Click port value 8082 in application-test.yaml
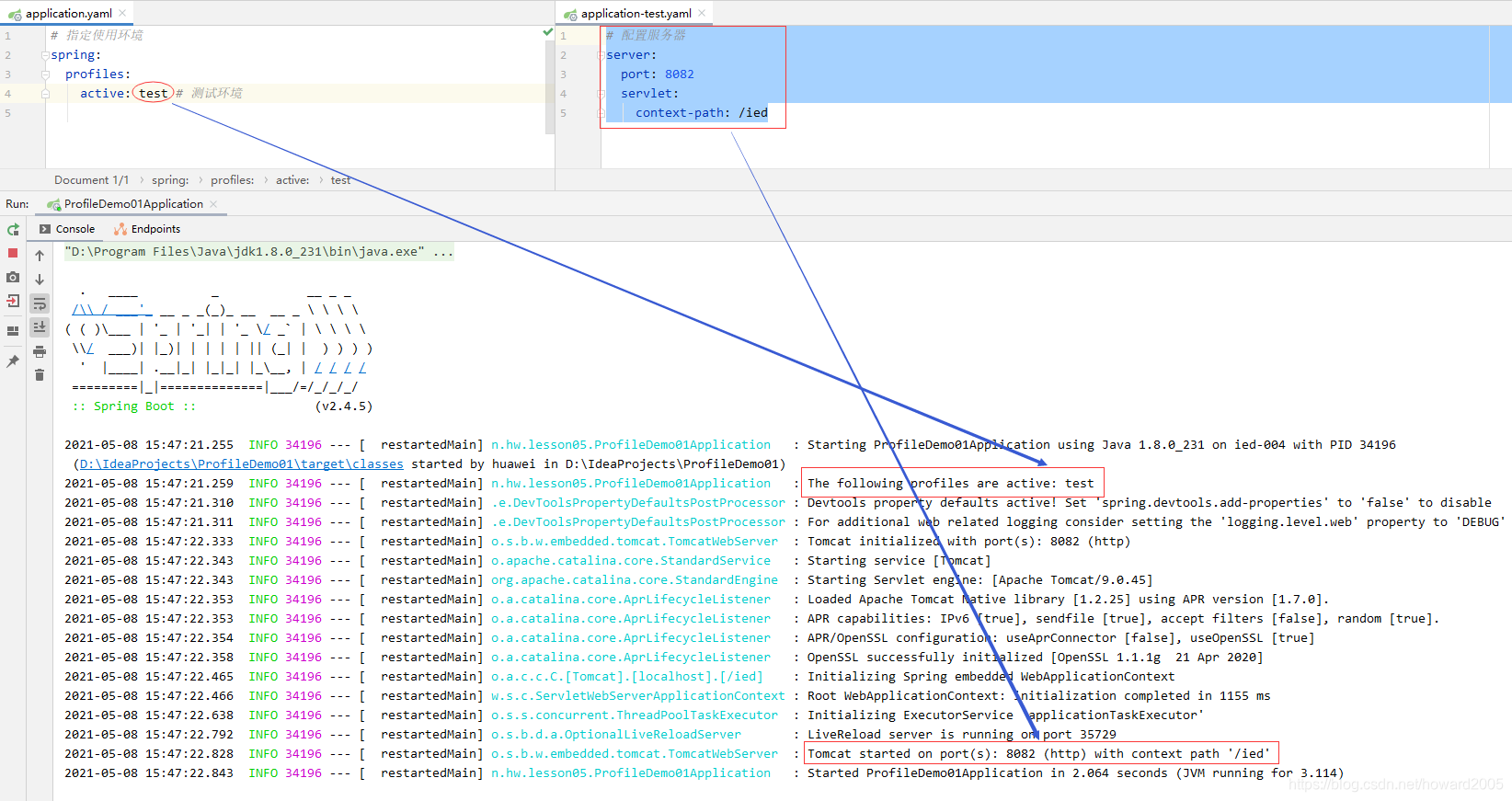Screen dimensions: 1512x801 [680, 74]
